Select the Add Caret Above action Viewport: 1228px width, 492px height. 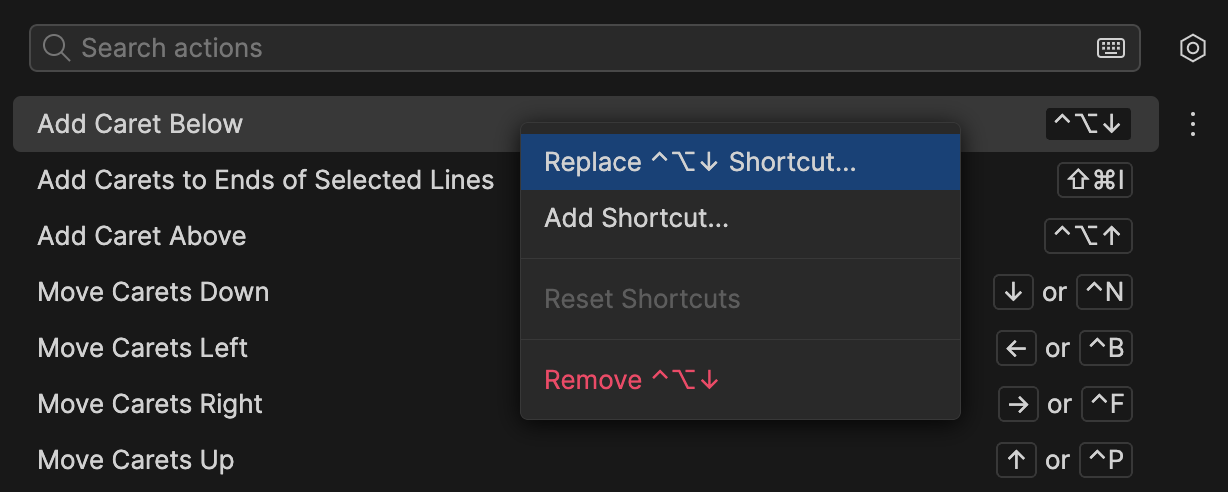click(141, 236)
